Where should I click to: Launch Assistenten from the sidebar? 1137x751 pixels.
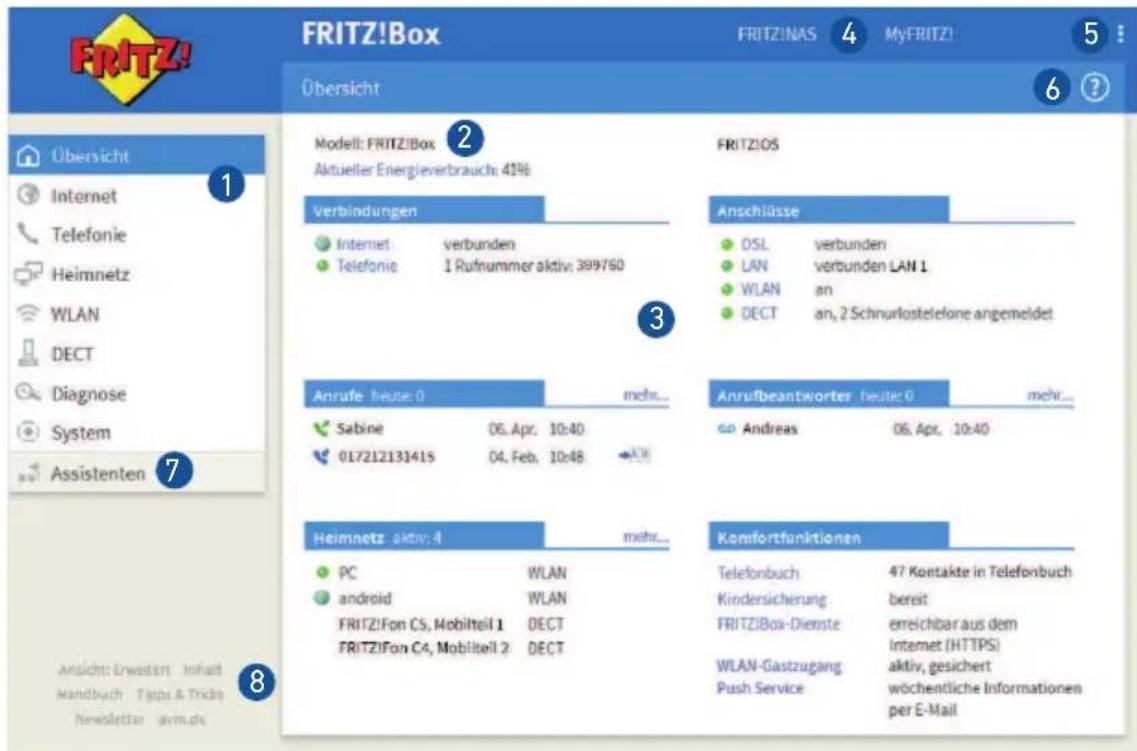point(136,473)
